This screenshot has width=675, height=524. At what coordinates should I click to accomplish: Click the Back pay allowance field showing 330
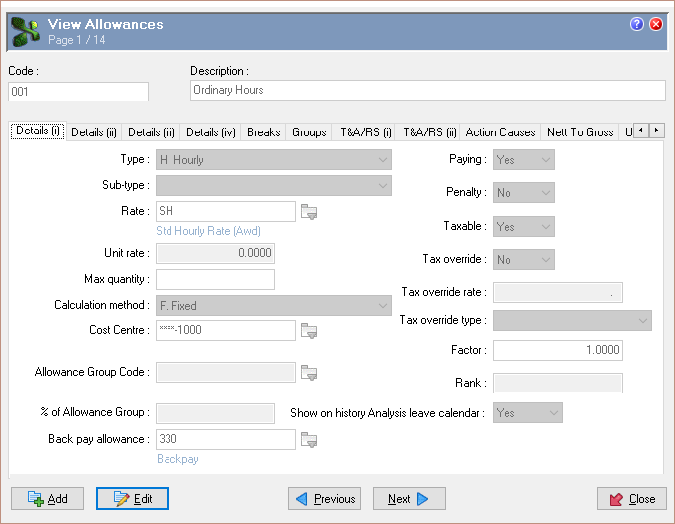click(x=226, y=439)
